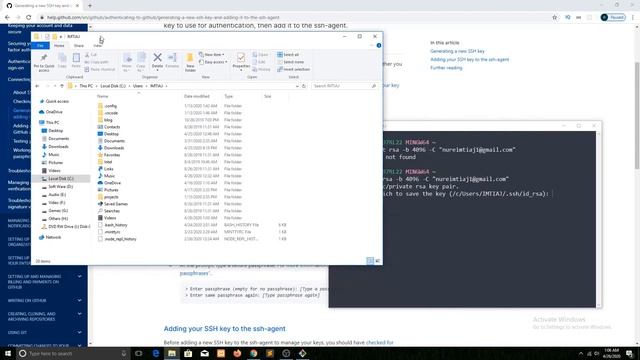Click the Rename button in ribbon
Image resolution: width=640 pixels, height=360 pixels.
click(x=172, y=61)
